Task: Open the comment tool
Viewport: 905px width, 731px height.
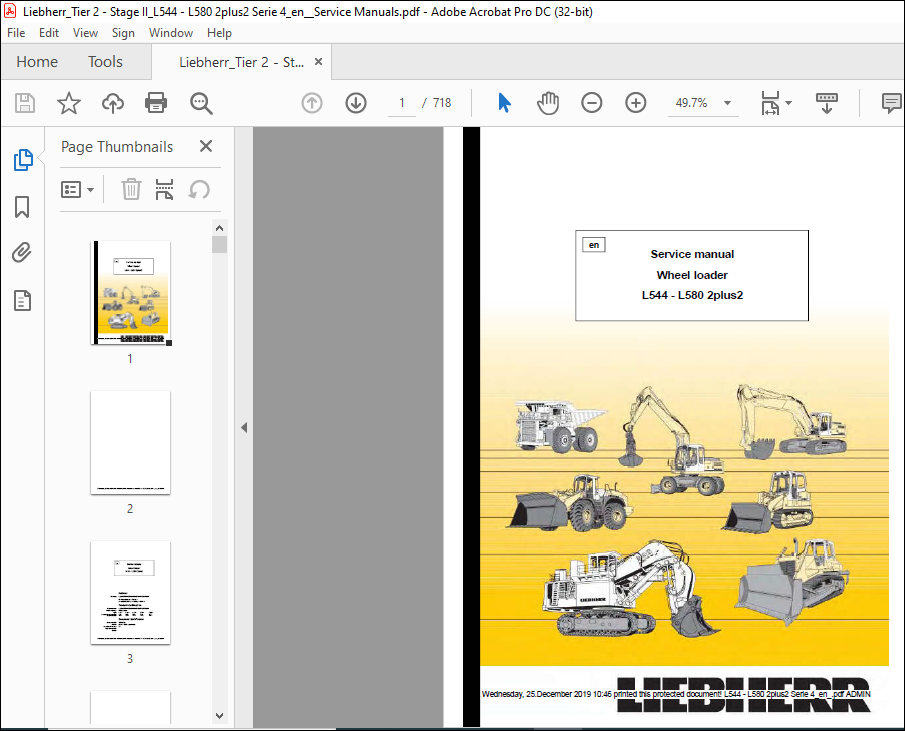Action: [892, 103]
